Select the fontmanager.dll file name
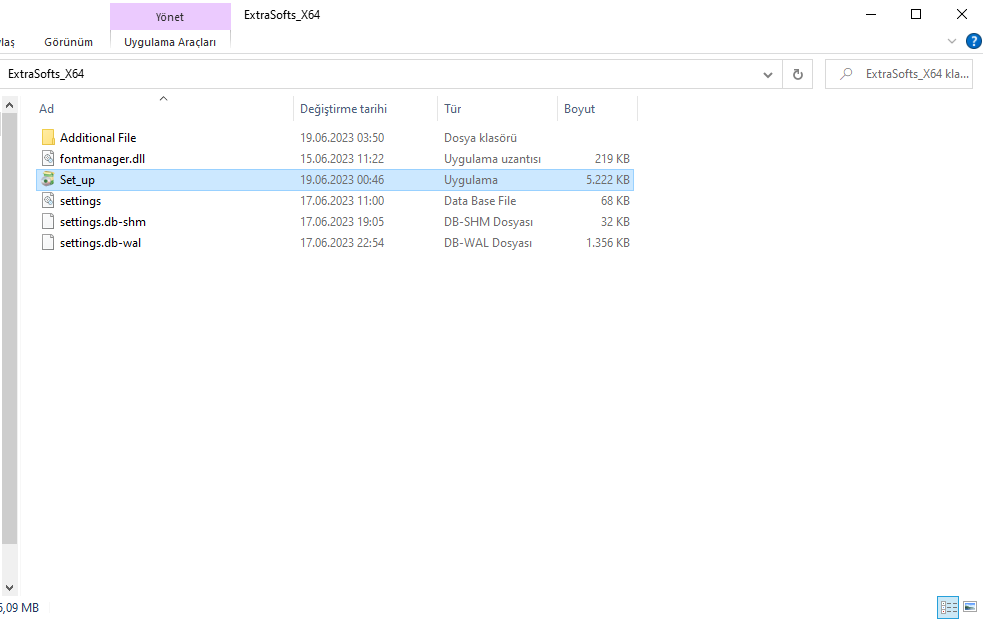The width and height of the screenshot is (983, 620). pos(102,159)
